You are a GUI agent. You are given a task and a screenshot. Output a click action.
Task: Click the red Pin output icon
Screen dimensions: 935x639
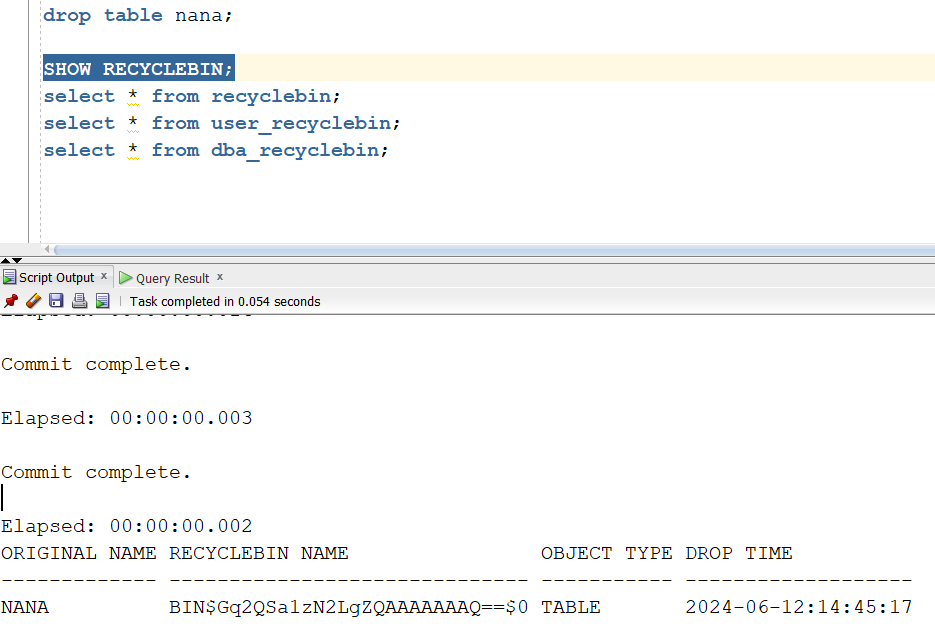[11, 301]
